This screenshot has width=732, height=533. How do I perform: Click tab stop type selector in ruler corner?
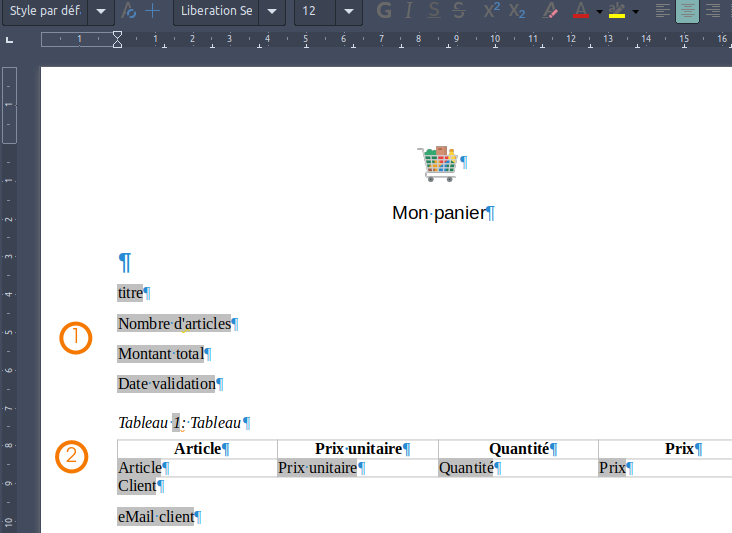click(x=9, y=40)
